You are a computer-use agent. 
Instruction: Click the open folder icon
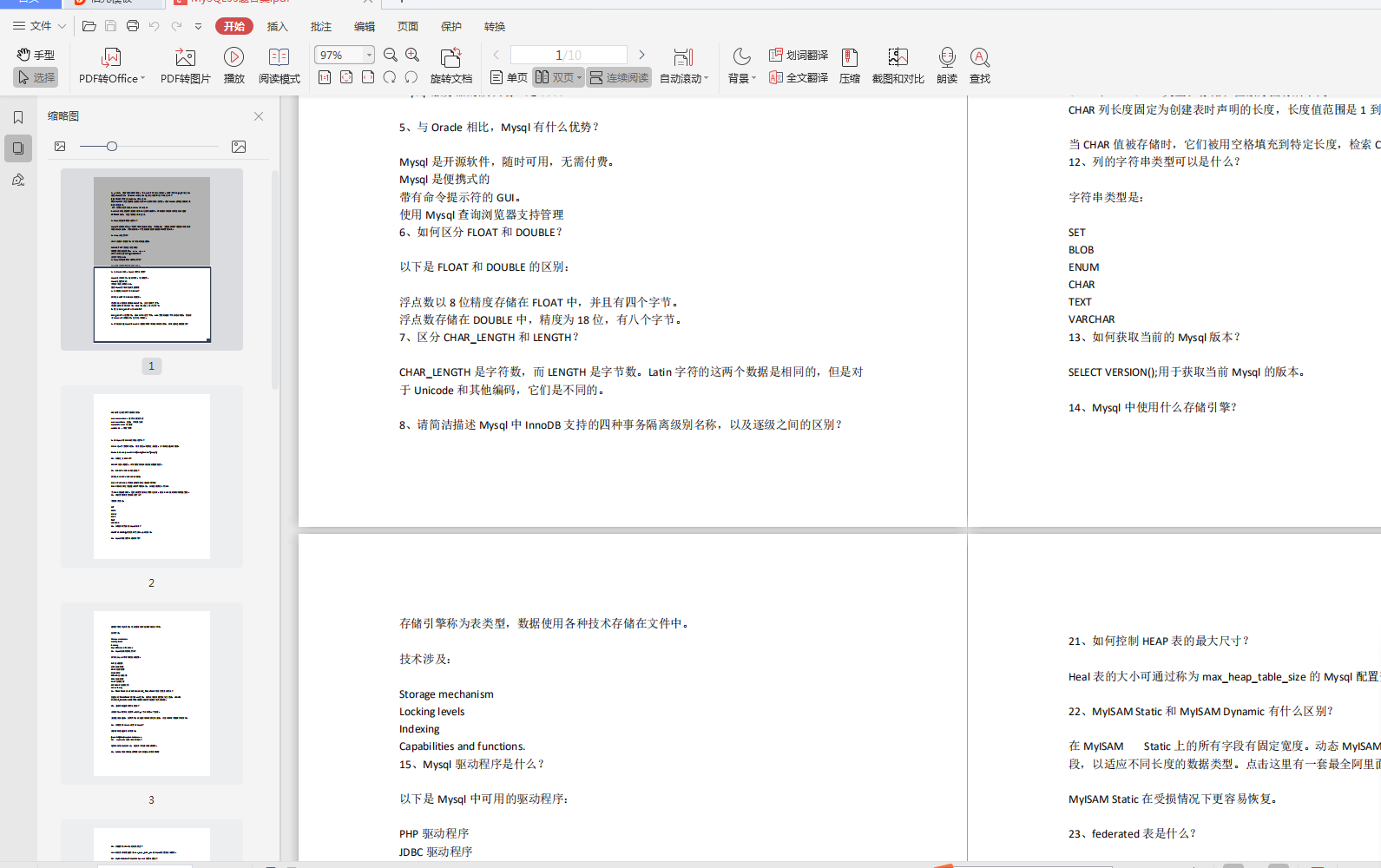tap(89, 26)
